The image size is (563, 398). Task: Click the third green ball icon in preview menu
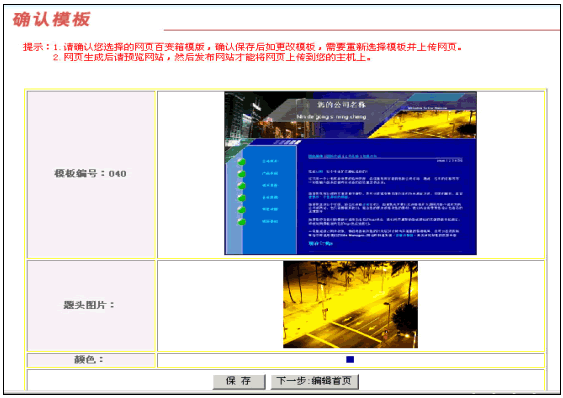pos(241,186)
